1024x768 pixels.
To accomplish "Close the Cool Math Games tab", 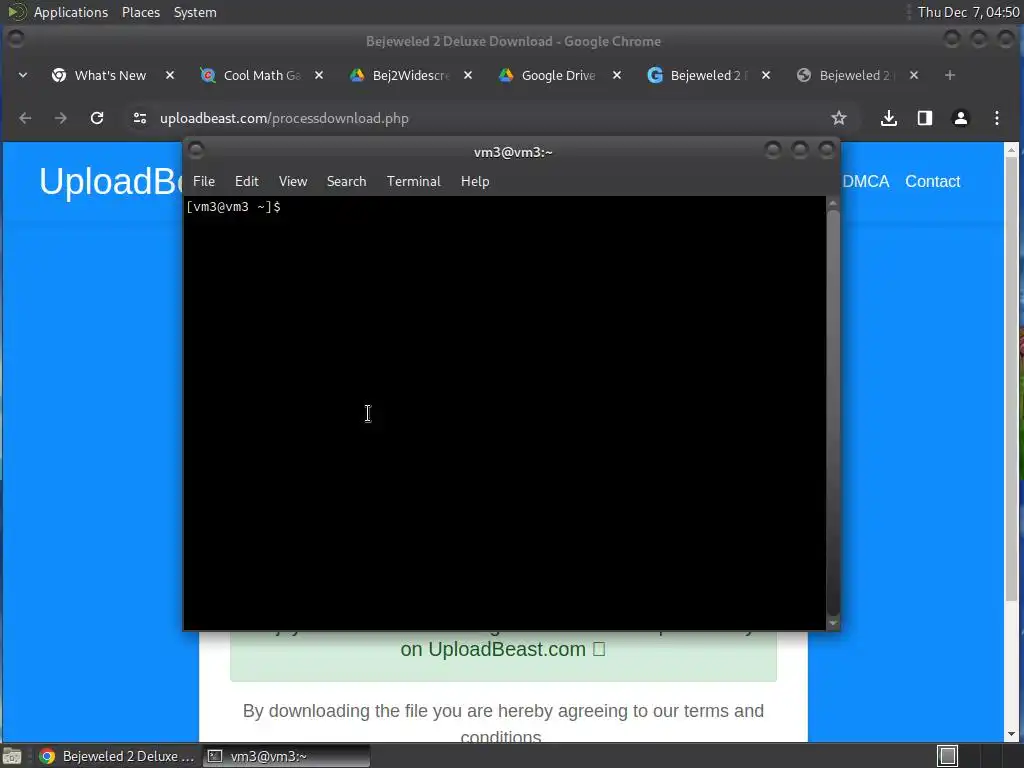I will pyautogui.click(x=319, y=75).
